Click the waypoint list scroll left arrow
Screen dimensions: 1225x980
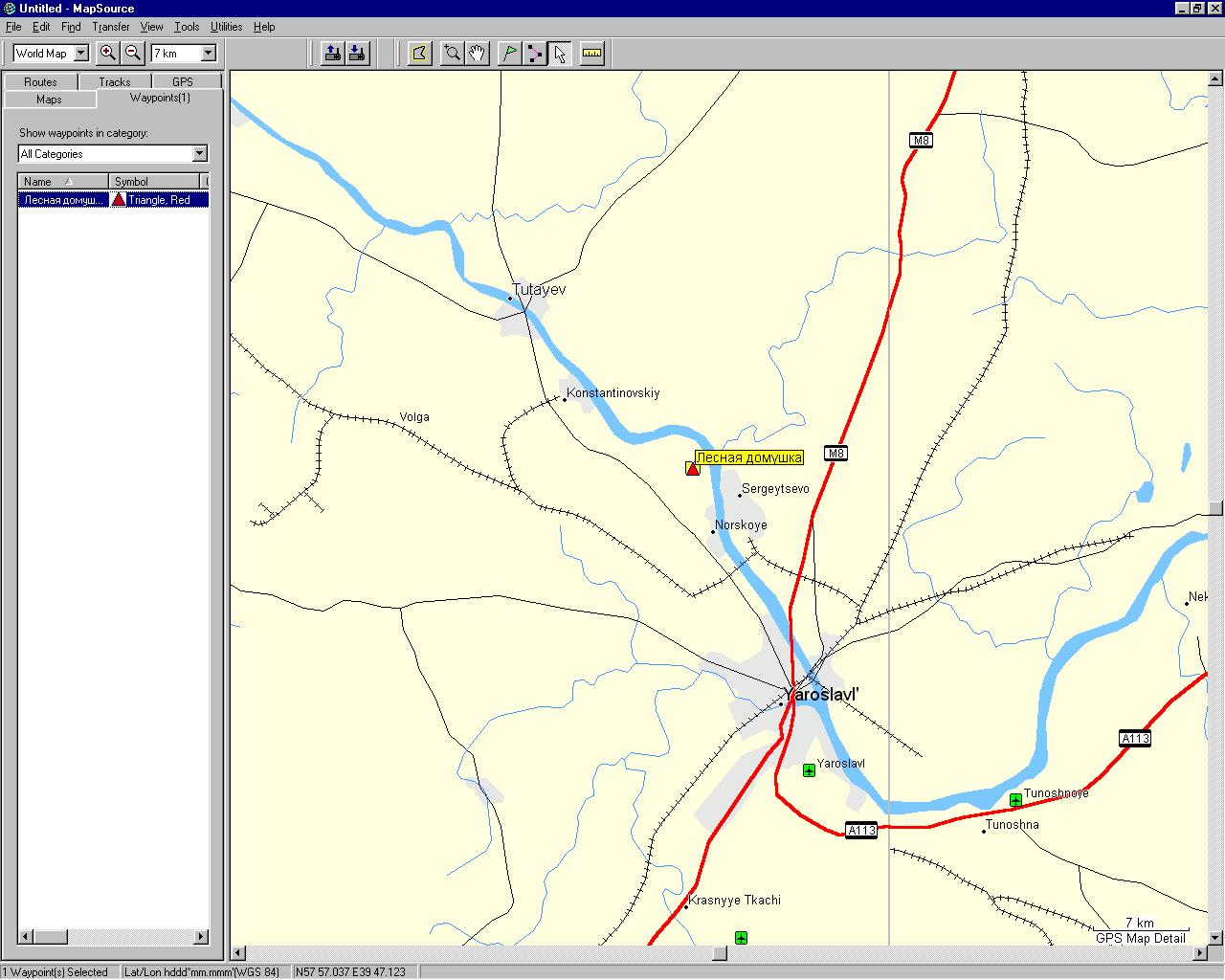coord(26,937)
